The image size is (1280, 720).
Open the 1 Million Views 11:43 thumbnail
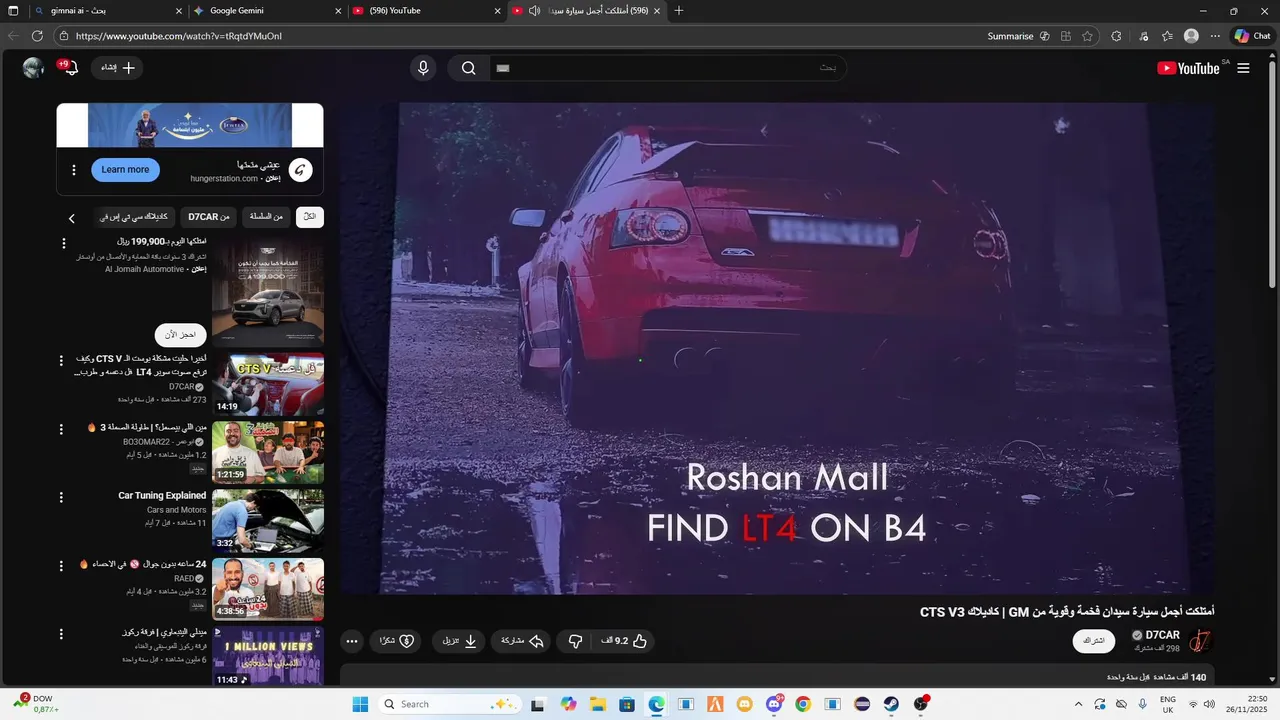pyautogui.click(x=268, y=656)
